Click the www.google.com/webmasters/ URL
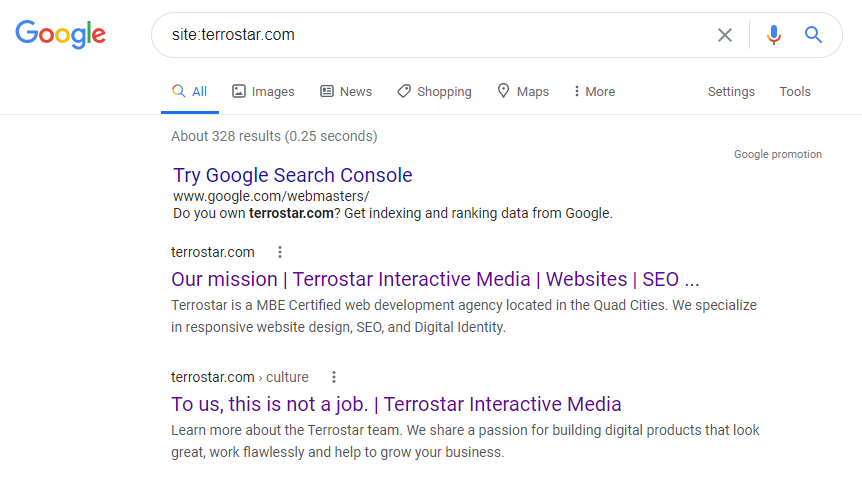The height and width of the screenshot is (485, 862). tap(271, 196)
